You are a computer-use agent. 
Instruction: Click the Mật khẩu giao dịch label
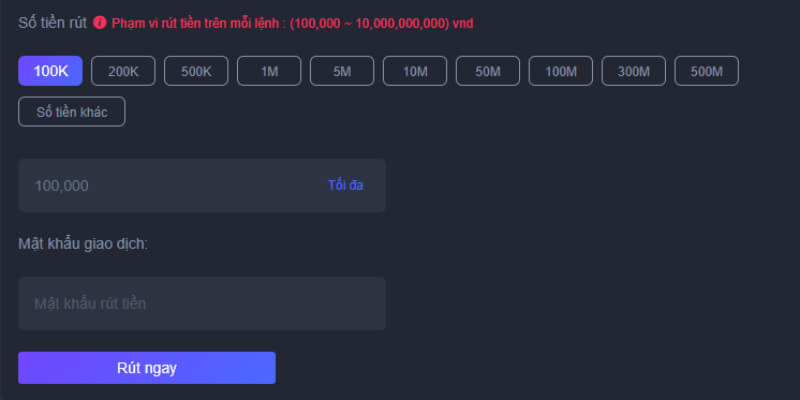(x=83, y=244)
